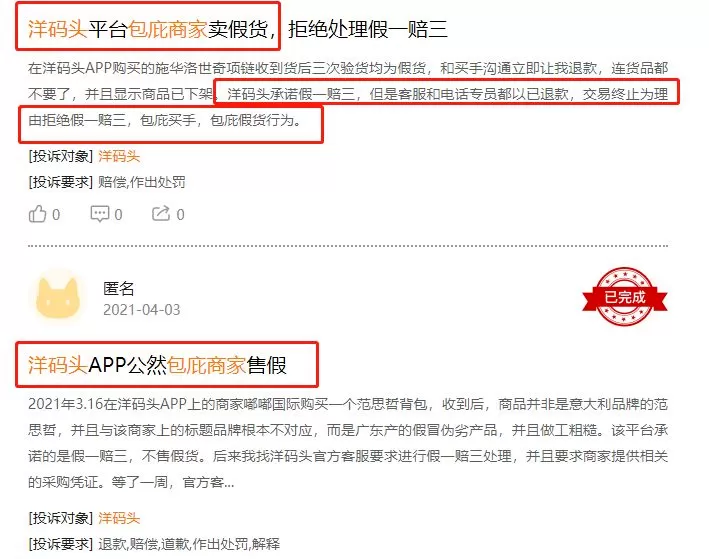709x559 pixels.
Task: Select the date 2021-04-03
Action: tap(142, 310)
